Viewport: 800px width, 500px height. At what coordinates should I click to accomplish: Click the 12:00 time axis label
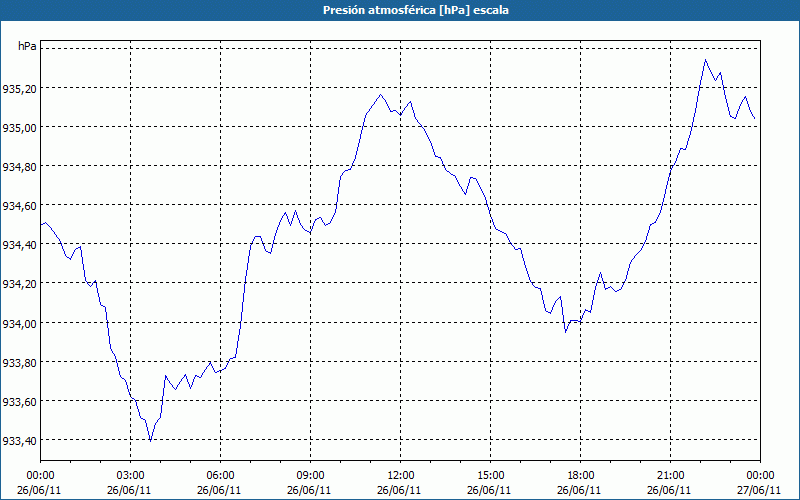pyautogui.click(x=401, y=476)
